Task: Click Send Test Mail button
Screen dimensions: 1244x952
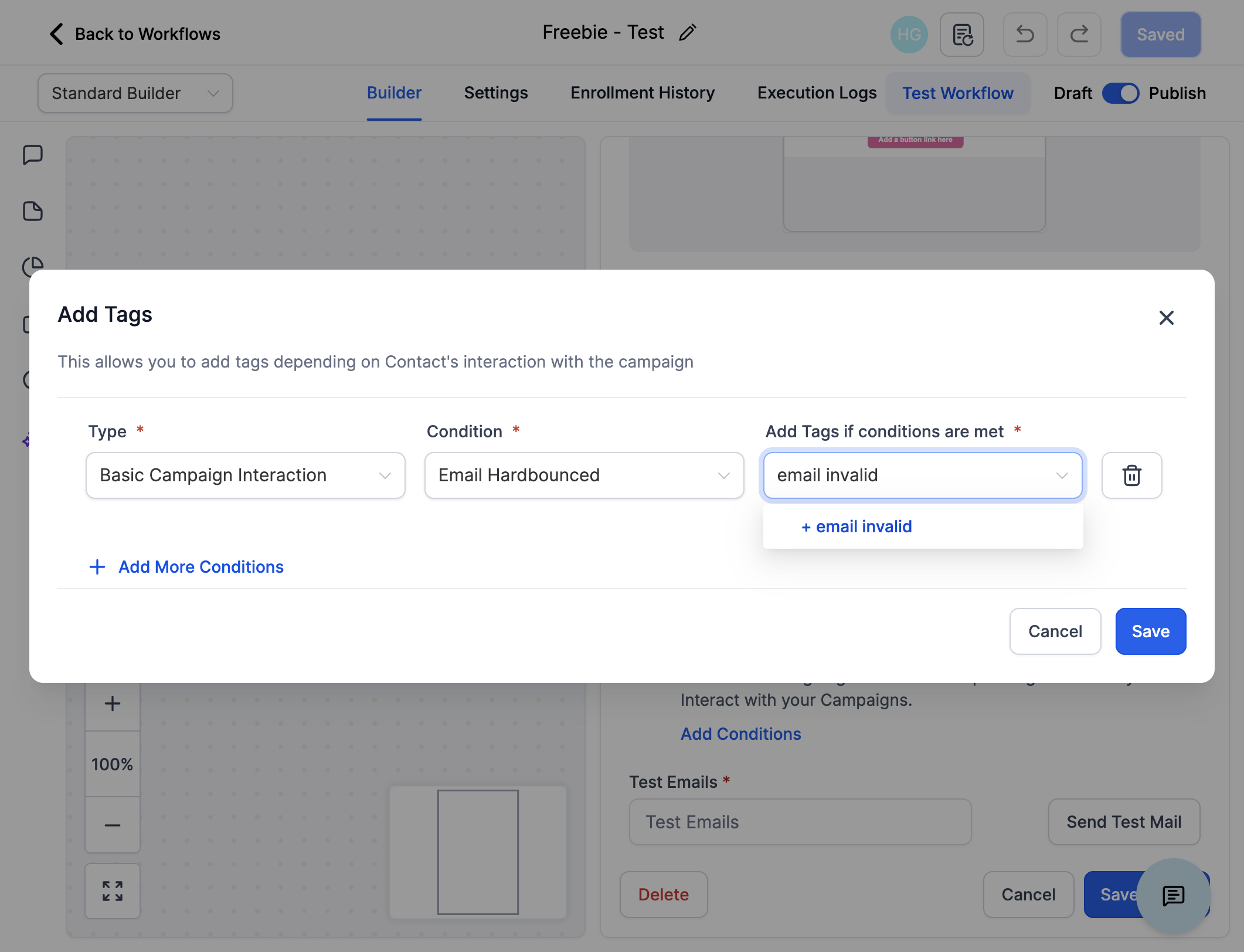Action: pos(1124,822)
